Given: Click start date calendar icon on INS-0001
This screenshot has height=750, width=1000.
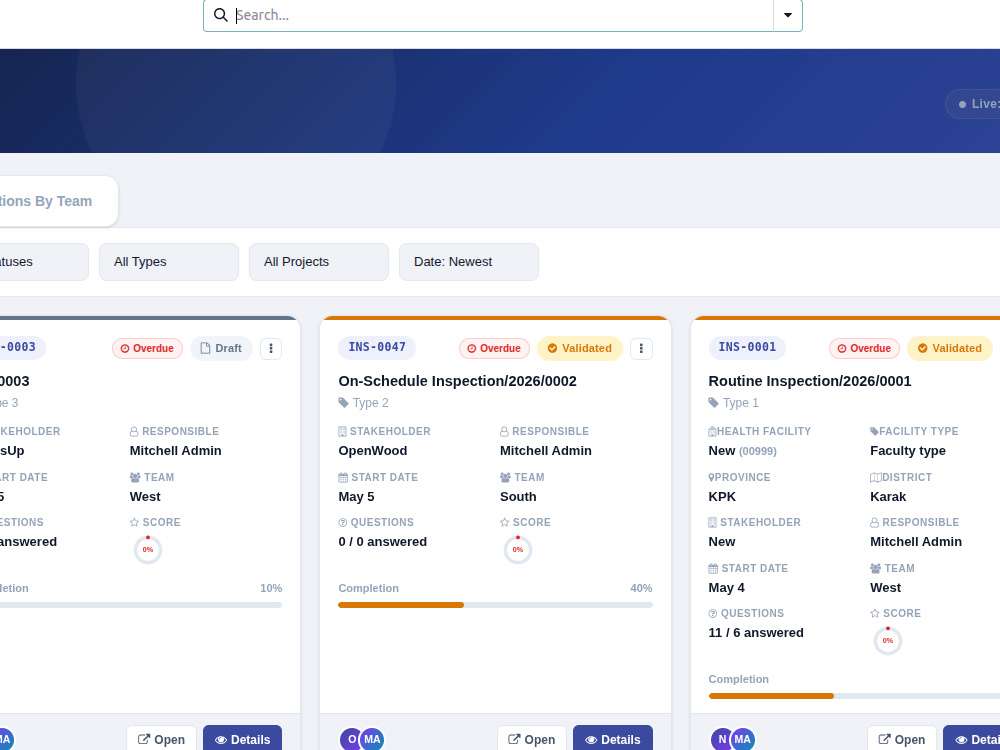Looking at the screenshot, I should point(713,569).
